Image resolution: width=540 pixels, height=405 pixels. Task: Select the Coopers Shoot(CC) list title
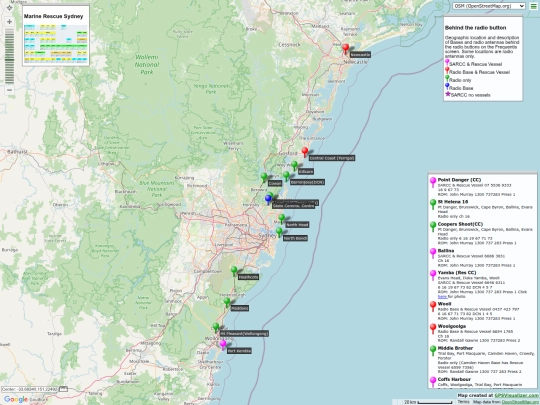460,224
